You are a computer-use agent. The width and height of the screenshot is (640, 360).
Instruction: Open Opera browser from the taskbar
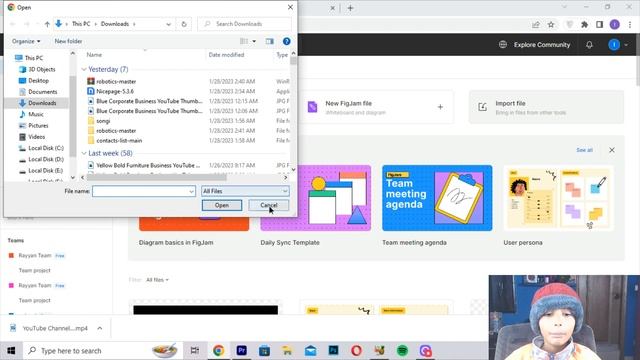click(x=356, y=351)
